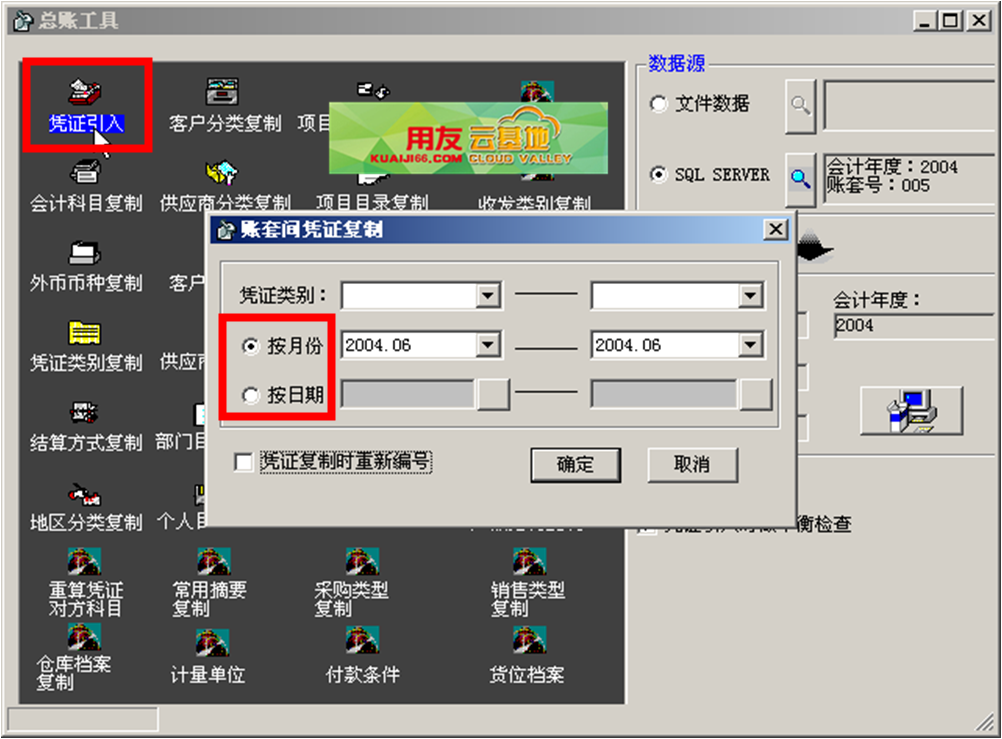Screen dimensions: 1002x739
Task: Click the 会计年度 2004 input field
Action: click(915, 326)
